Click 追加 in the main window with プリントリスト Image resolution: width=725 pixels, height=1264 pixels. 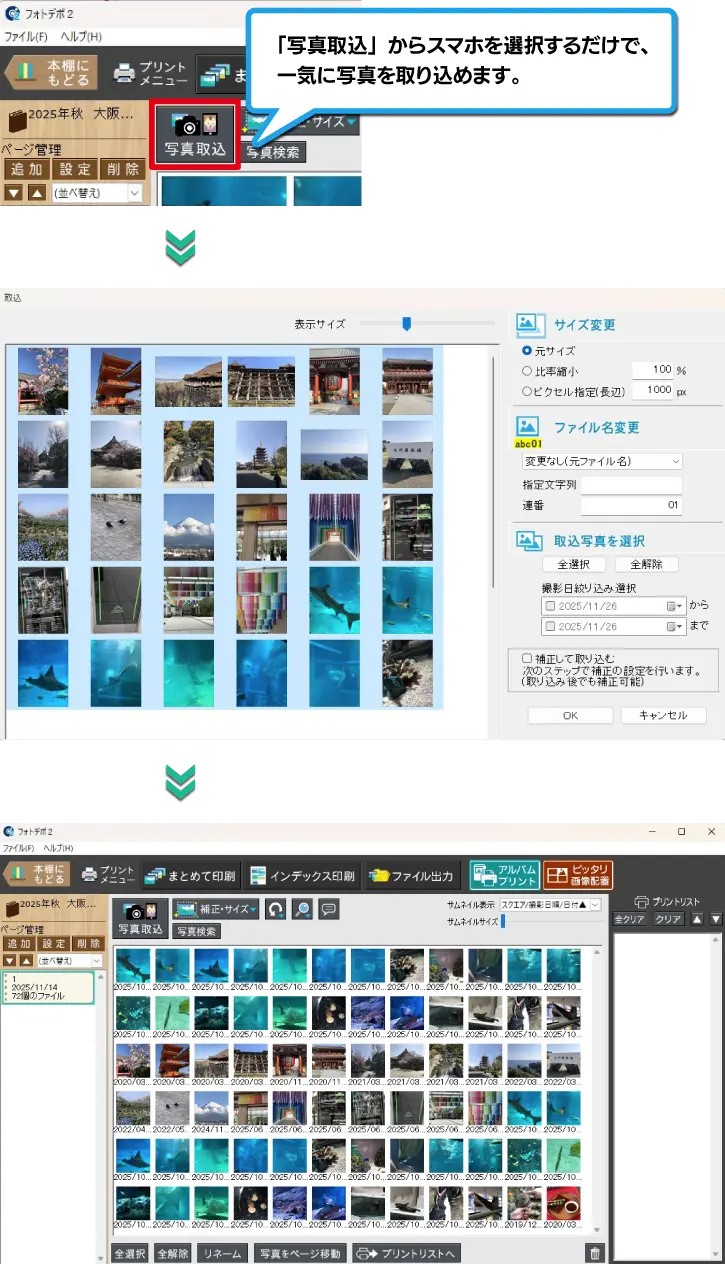tap(19, 943)
